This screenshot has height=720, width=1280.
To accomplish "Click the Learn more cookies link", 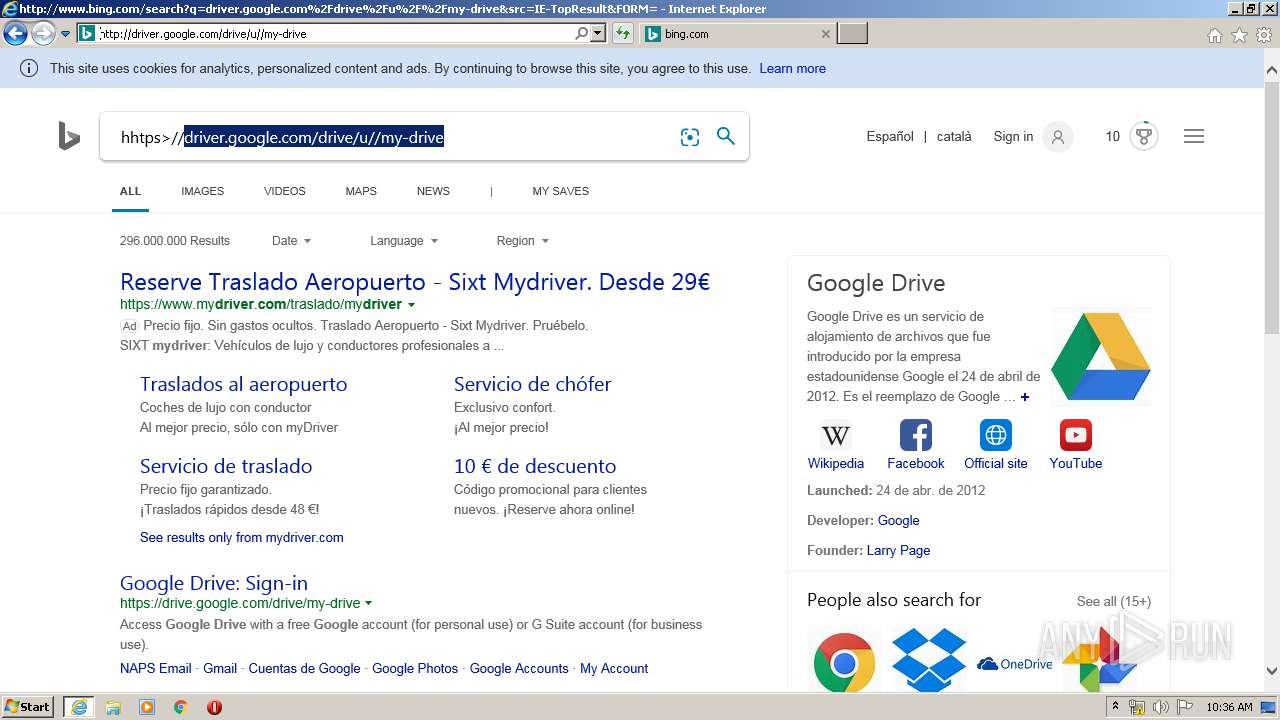I will 792,69.
